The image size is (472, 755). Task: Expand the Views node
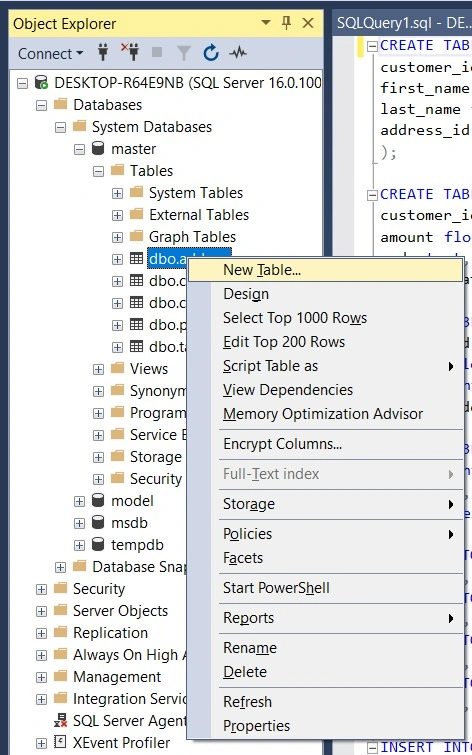coord(98,369)
